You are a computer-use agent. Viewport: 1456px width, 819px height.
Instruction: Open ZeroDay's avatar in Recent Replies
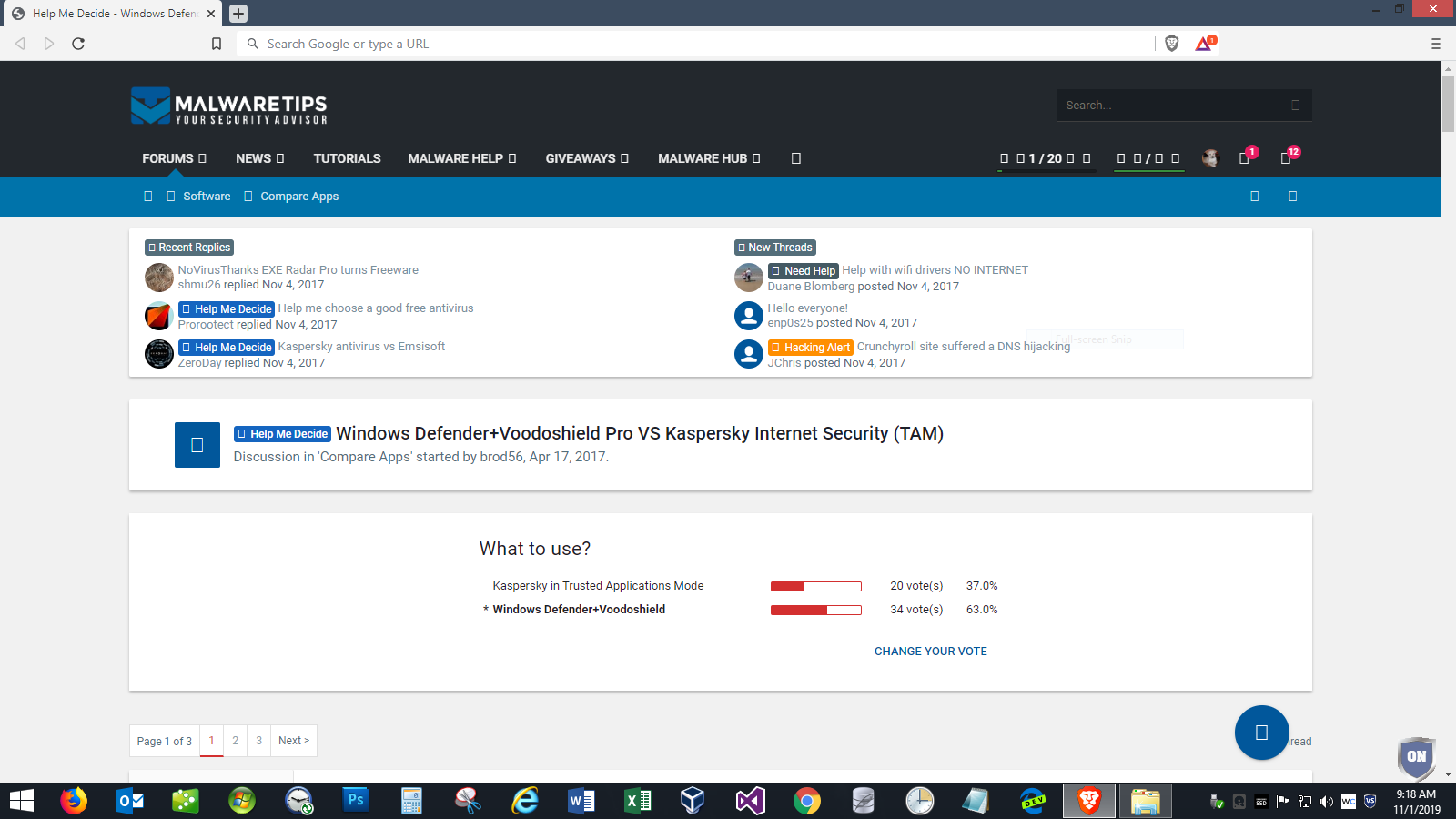(159, 354)
